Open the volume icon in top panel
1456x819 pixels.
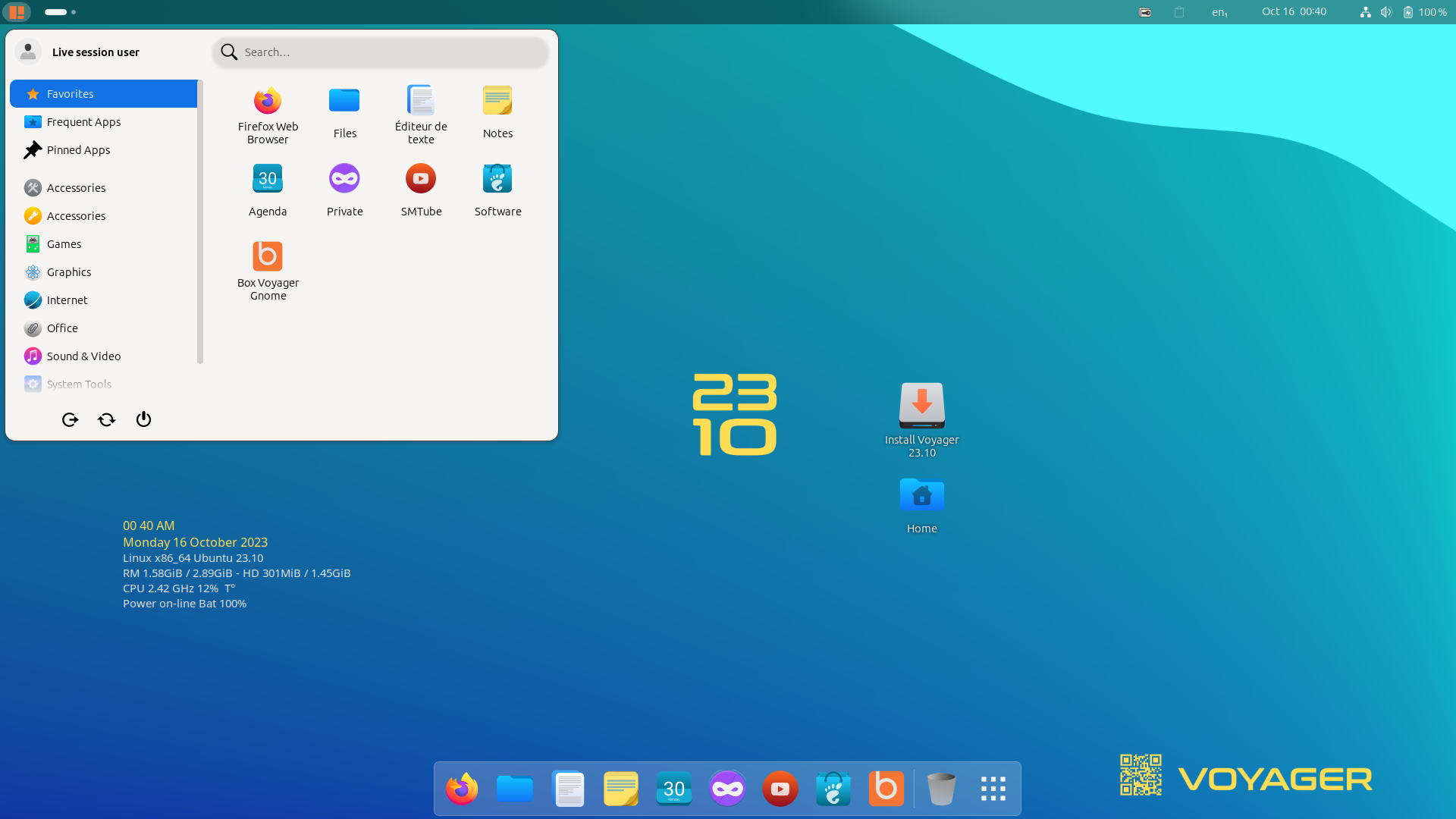(x=1386, y=12)
